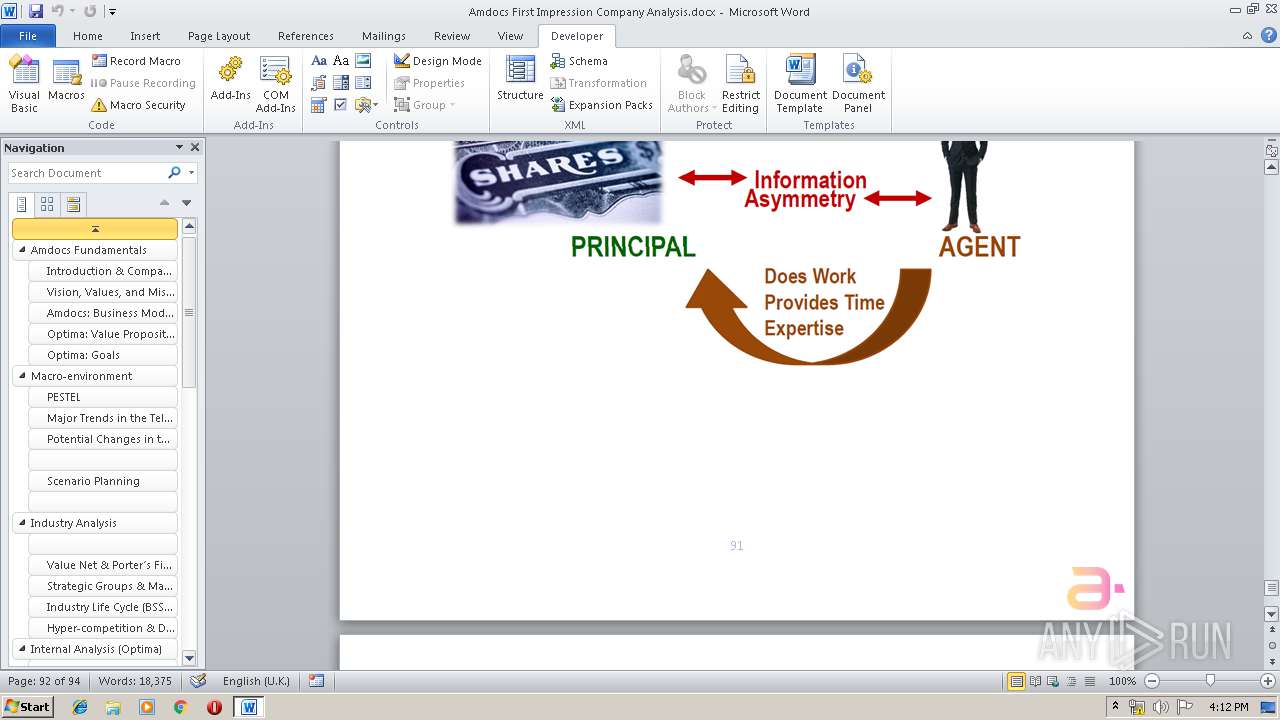Viewport: 1280px width, 720px height.
Task: Change language English (U.K.)
Action: click(x=256, y=681)
